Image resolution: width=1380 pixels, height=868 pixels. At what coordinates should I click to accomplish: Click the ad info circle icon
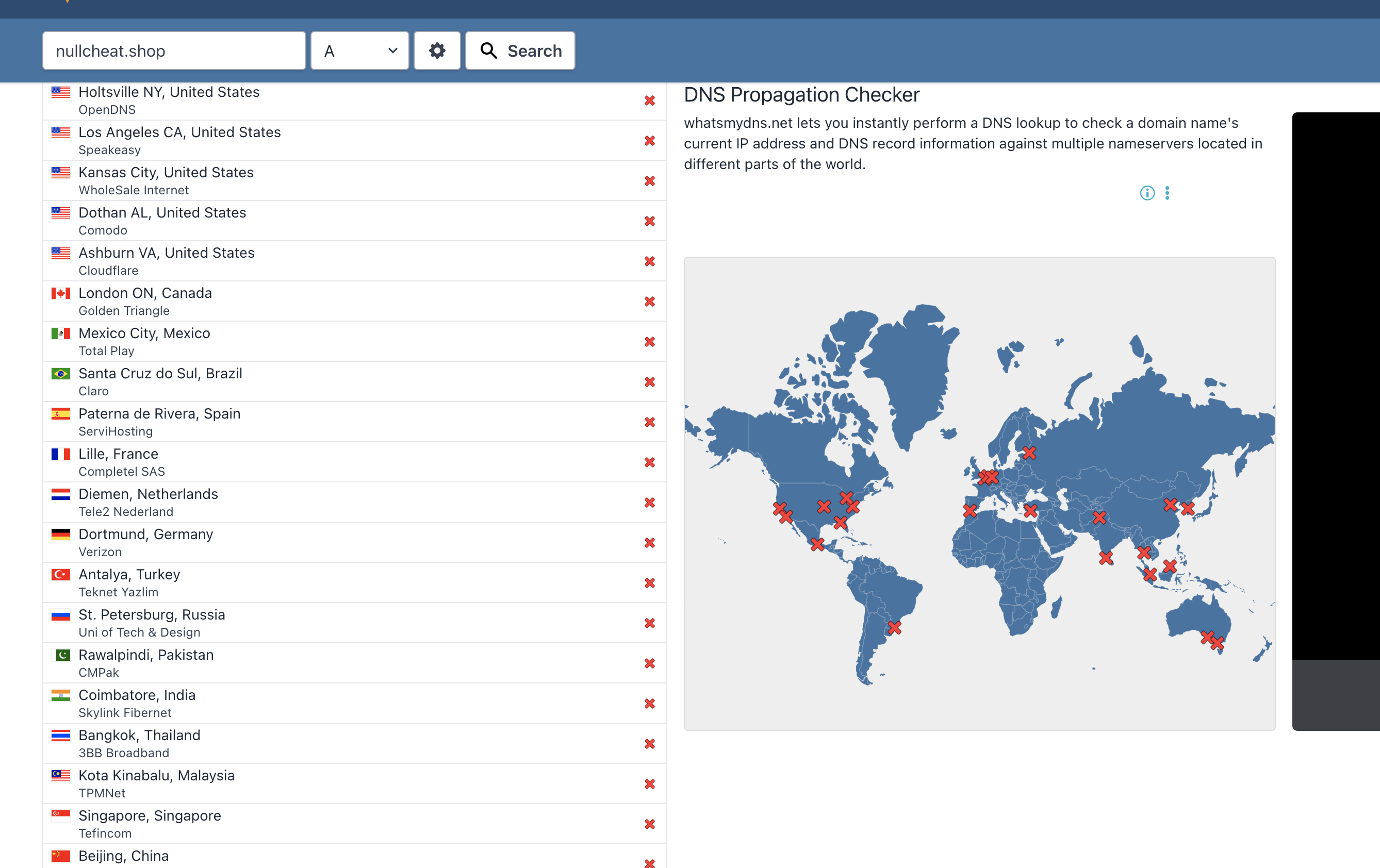coord(1147,193)
